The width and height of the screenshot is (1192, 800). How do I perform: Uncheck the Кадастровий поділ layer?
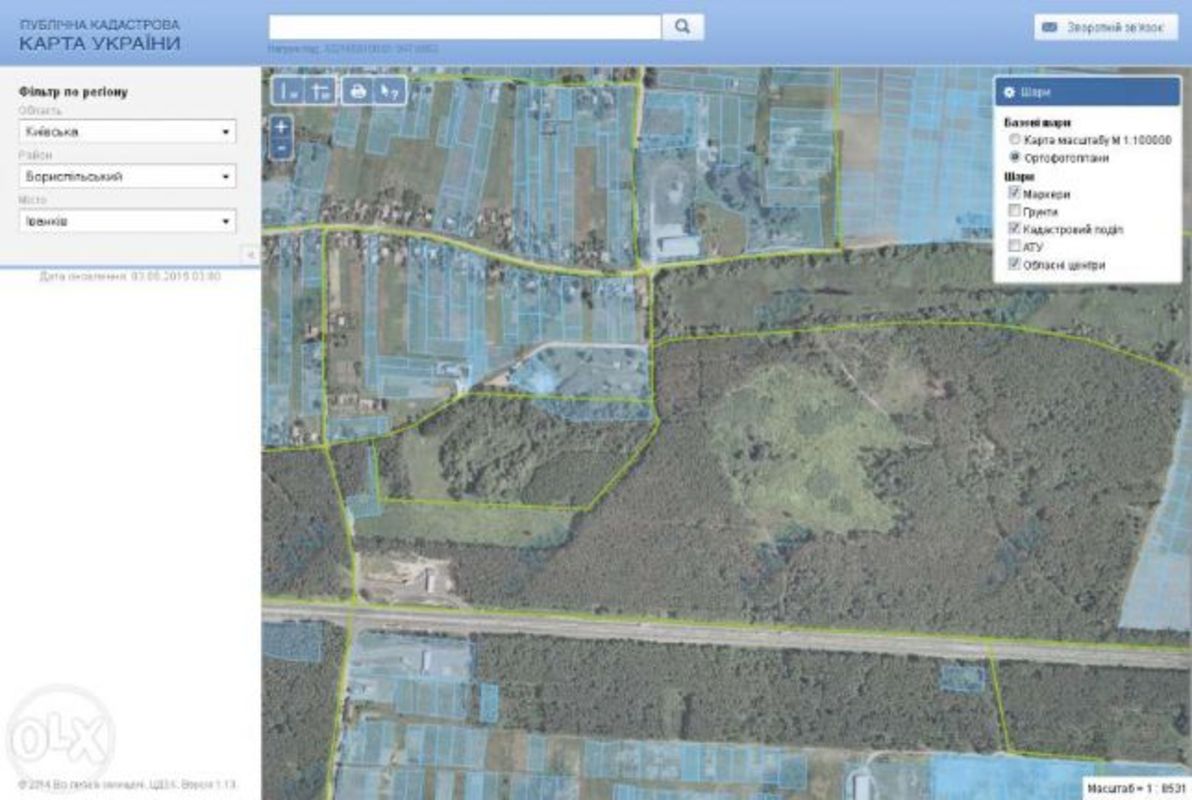point(1015,229)
